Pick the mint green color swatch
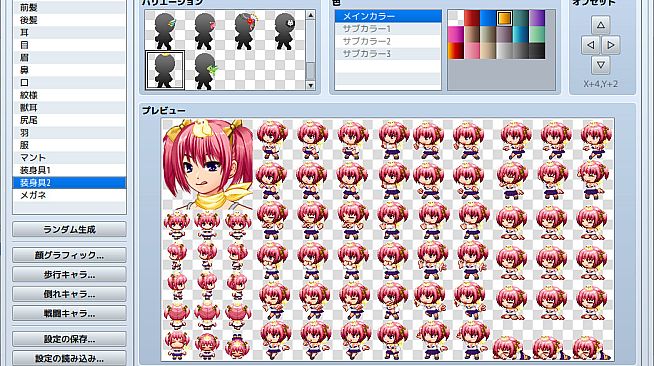654x366 pixels. pos(537,35)
